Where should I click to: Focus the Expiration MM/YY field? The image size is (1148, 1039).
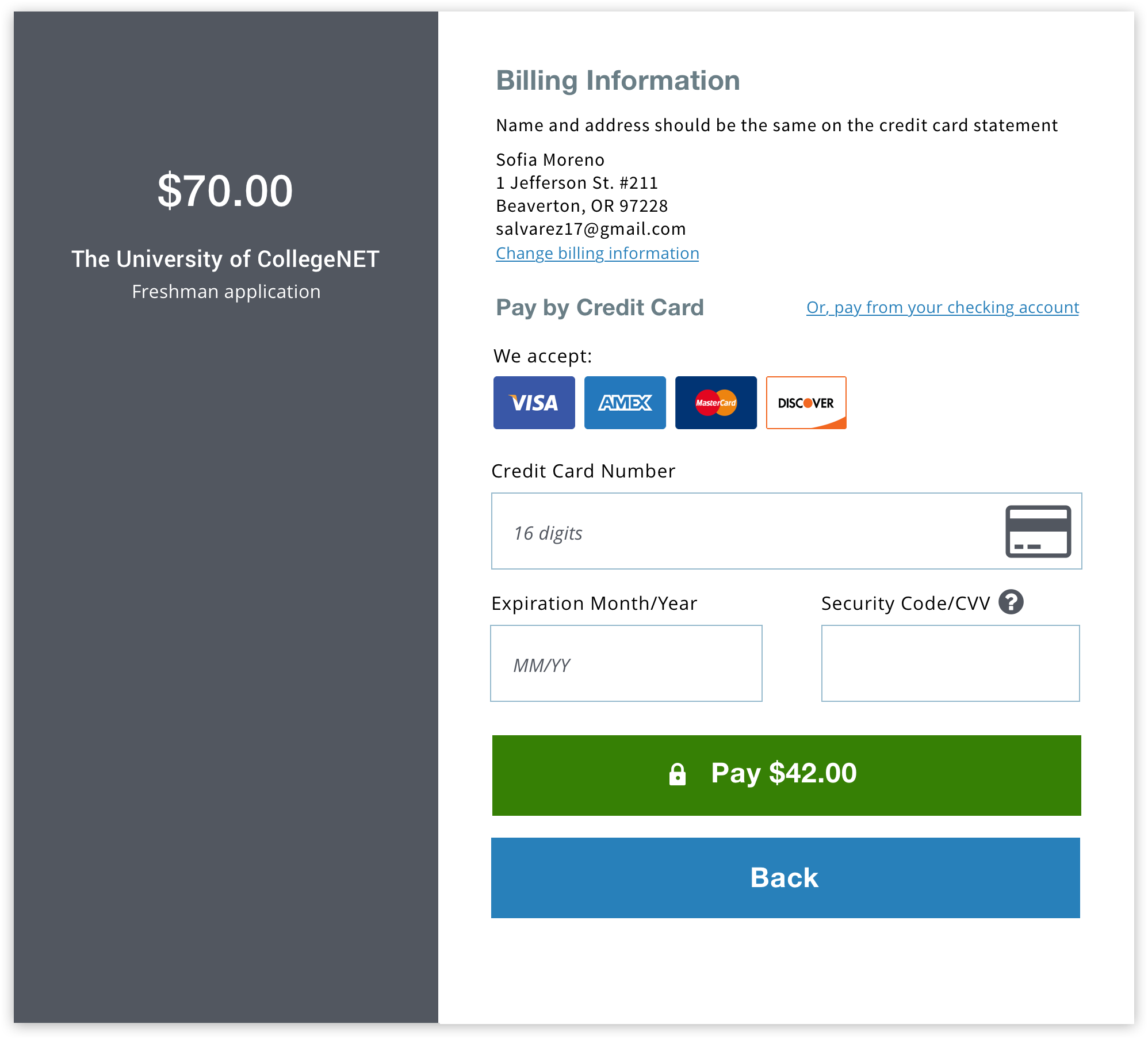(626, 663)
